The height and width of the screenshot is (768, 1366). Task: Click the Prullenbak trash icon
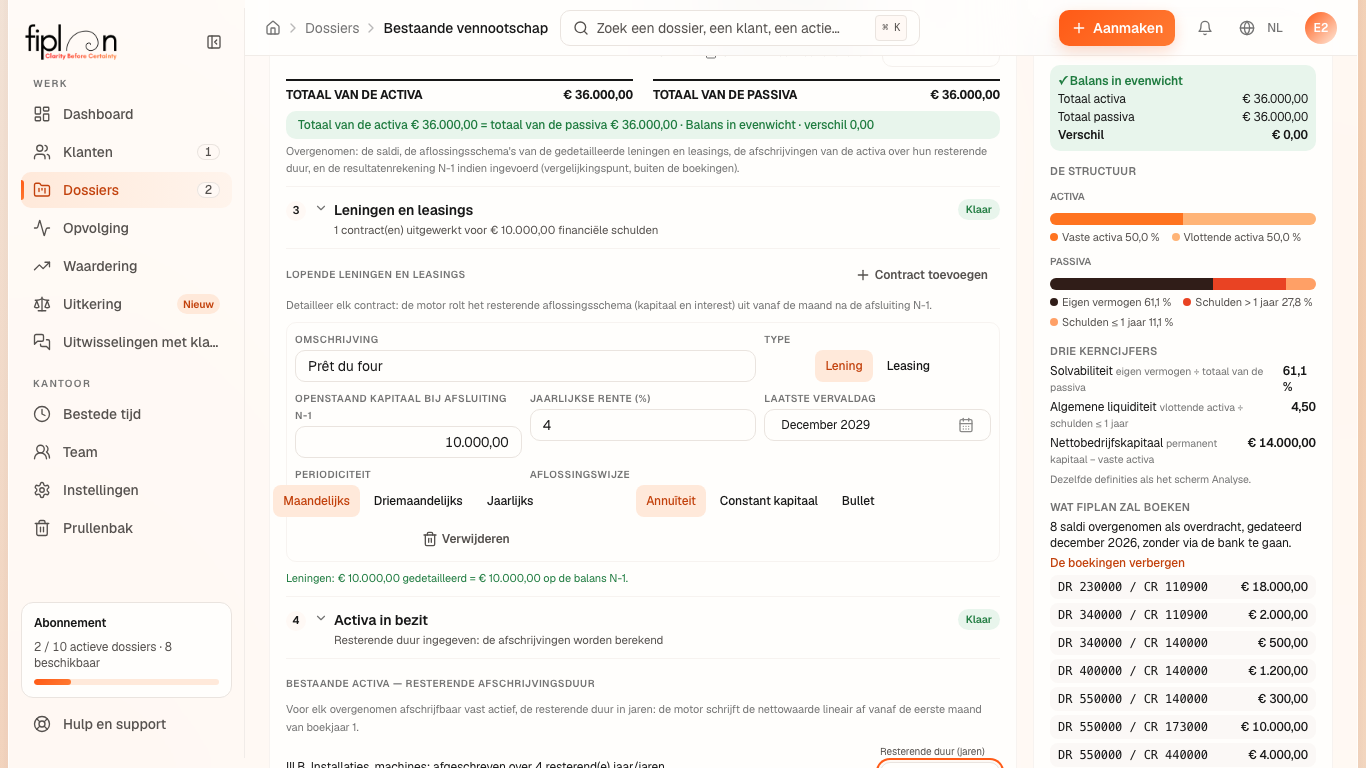coord(42,528)
